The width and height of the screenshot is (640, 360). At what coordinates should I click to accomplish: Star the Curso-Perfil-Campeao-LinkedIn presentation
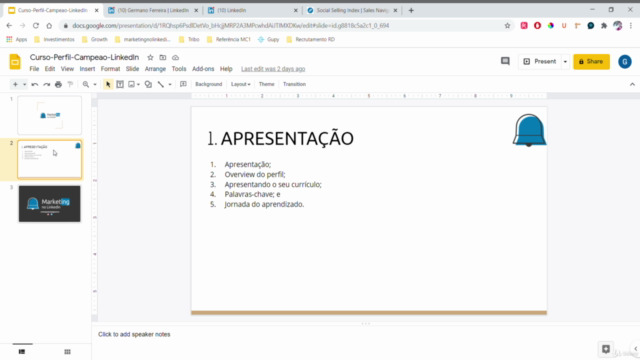150,58
